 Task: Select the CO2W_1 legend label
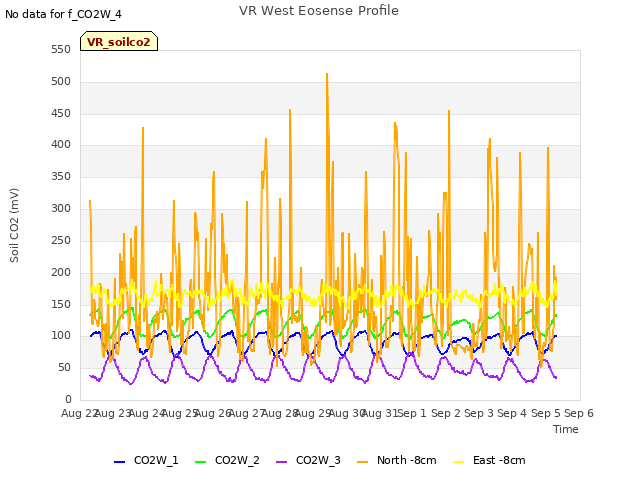156,460
